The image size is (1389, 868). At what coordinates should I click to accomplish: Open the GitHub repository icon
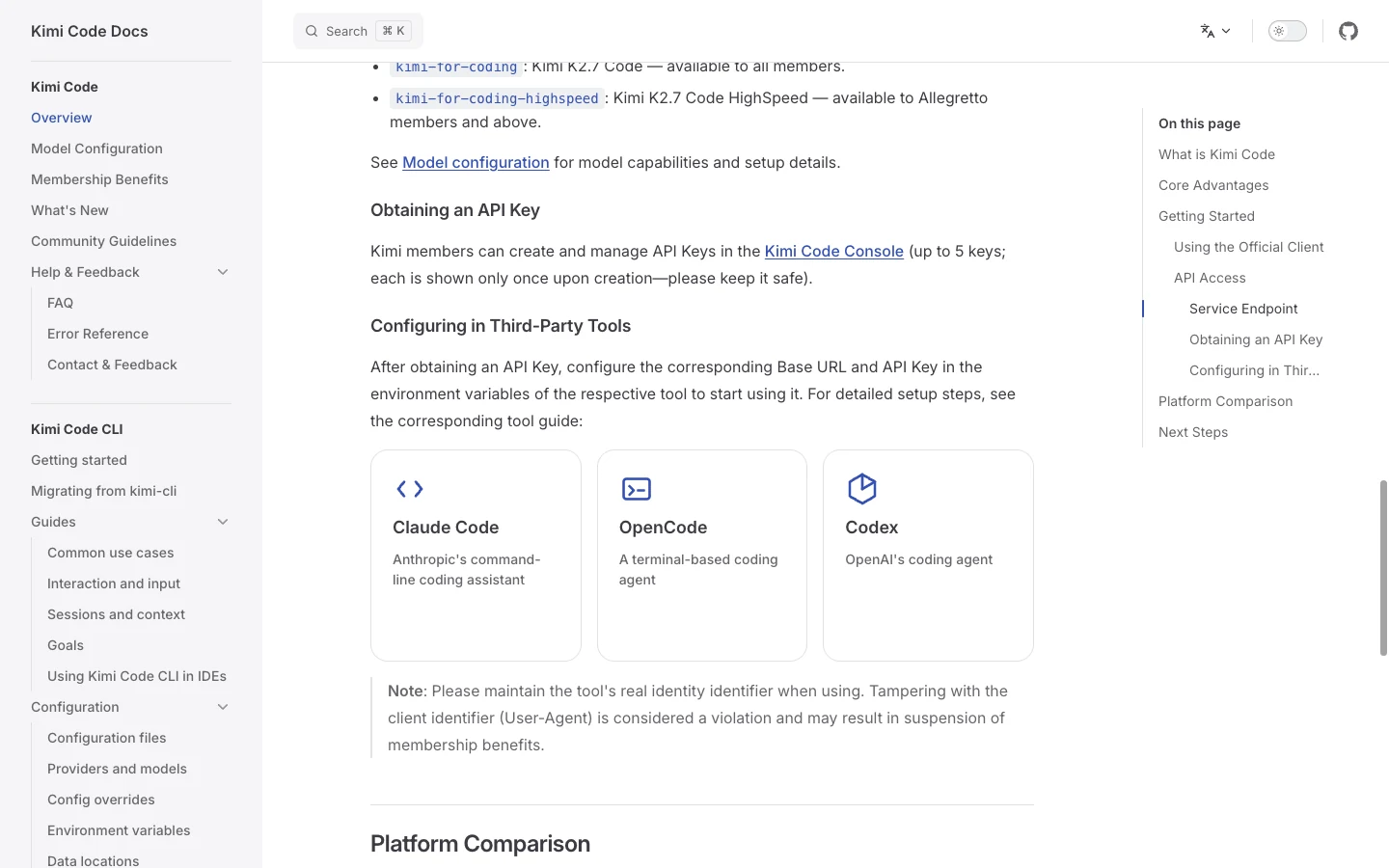(x=1348, y=31)
